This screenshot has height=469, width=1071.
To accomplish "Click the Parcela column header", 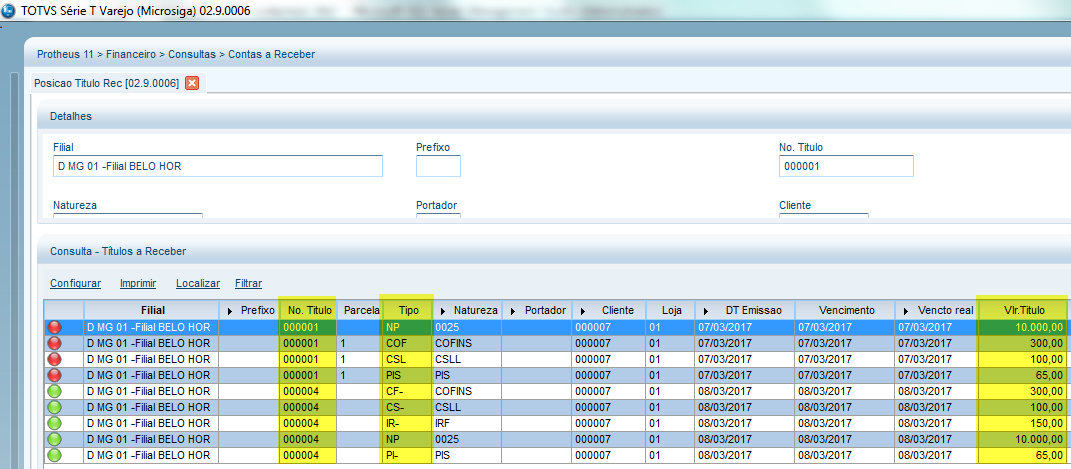I will click(x=361, y=310).
